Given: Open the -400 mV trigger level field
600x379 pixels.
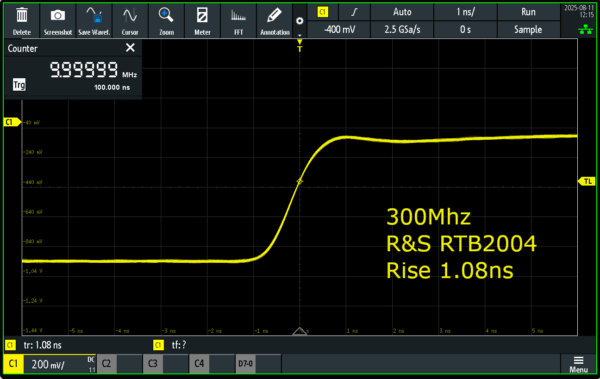Looking at the screenshot, I should coord(339,29).
